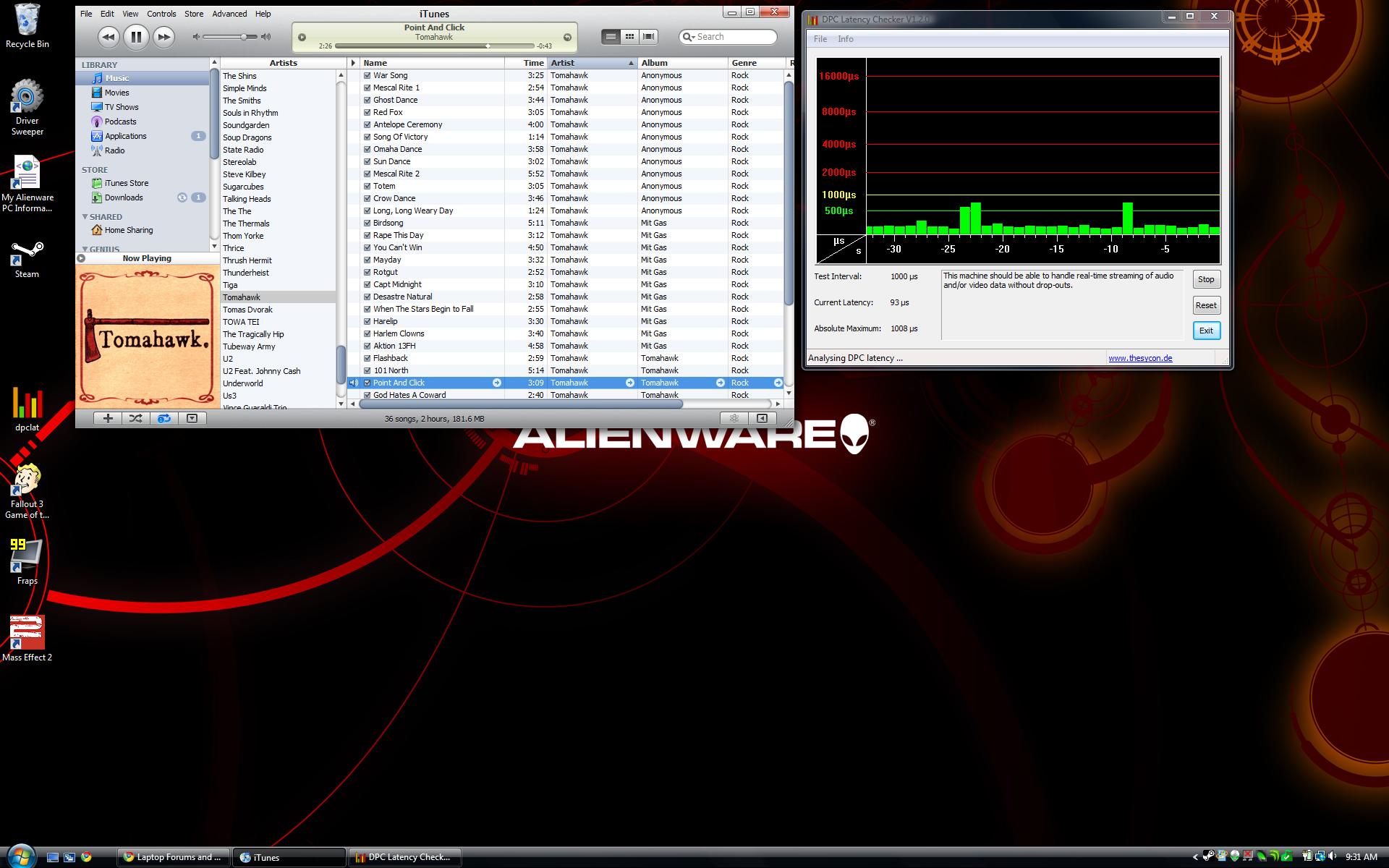
Task: Open the www.thesycon.de link
Action: 1140,358
